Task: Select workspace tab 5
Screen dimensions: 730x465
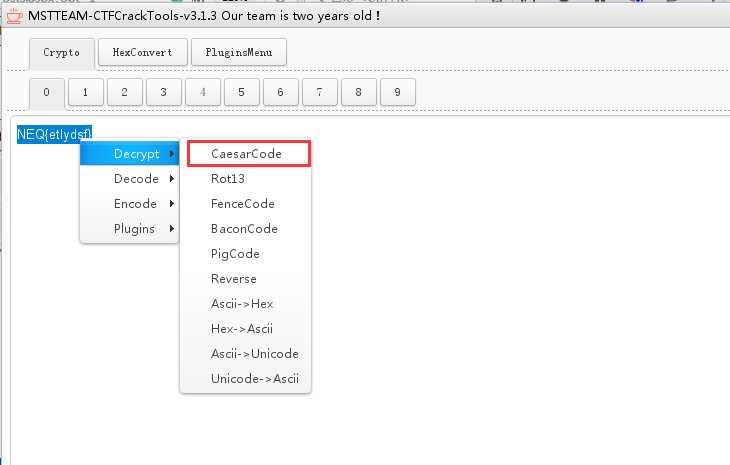Action: (x=242, y=92)
